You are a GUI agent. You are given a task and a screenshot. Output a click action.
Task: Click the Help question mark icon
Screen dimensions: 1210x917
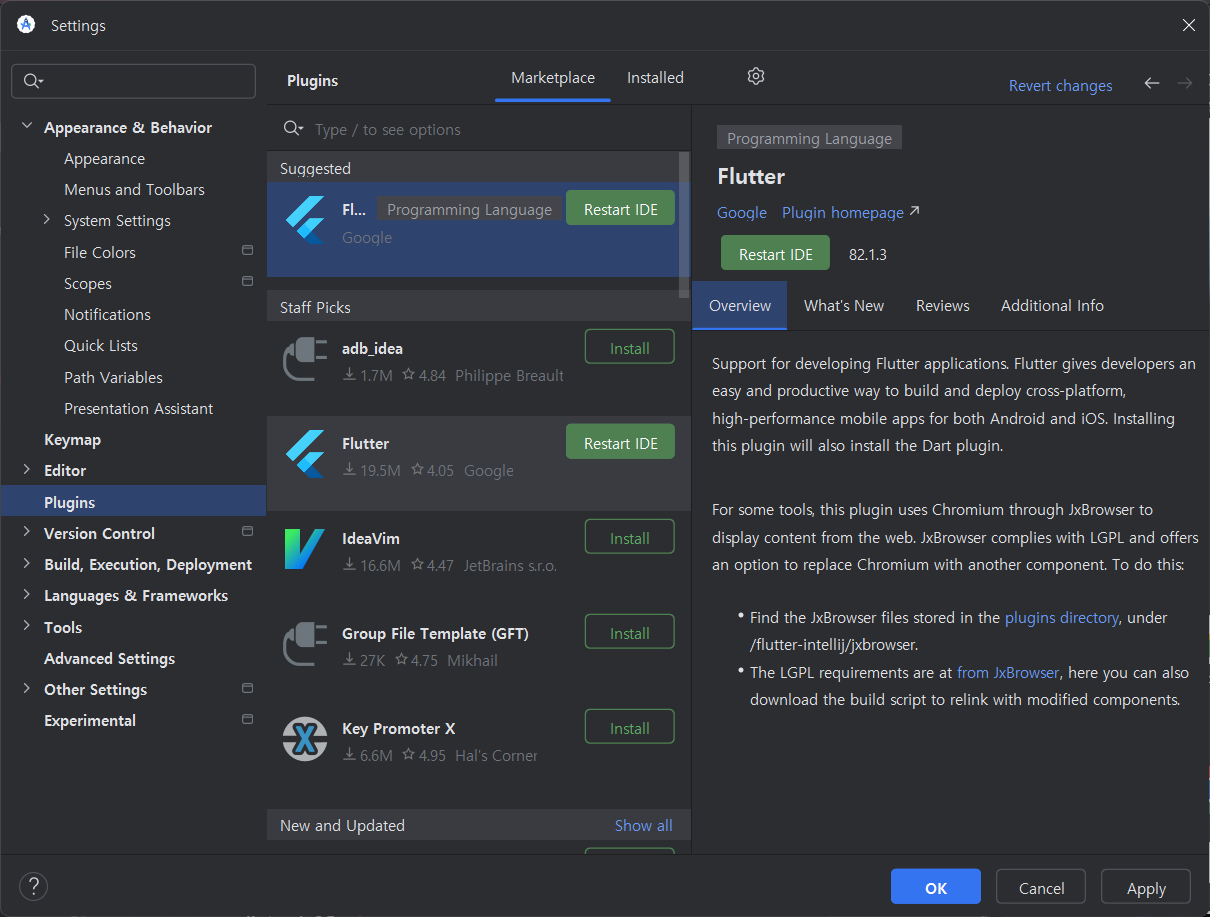[33, 886]
